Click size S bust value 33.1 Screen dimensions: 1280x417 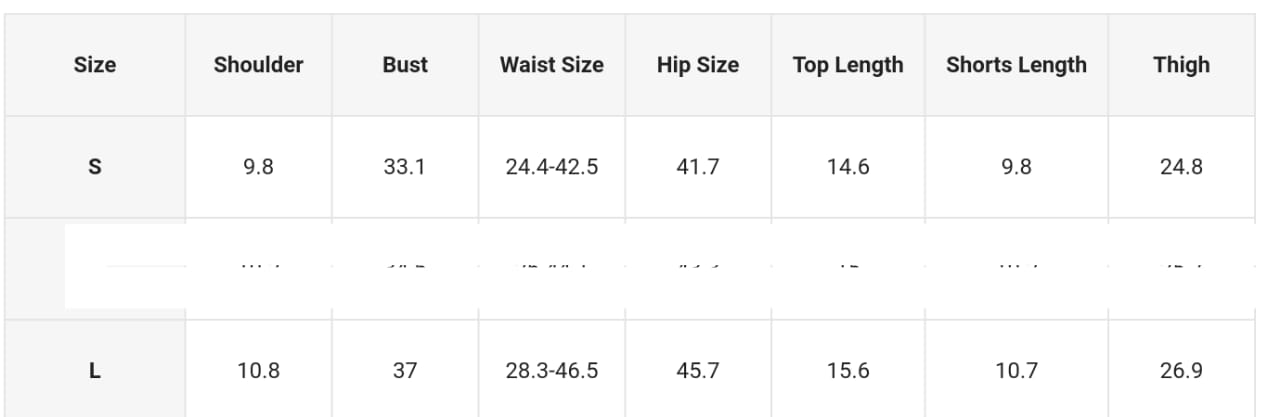(x=405, y=167)
